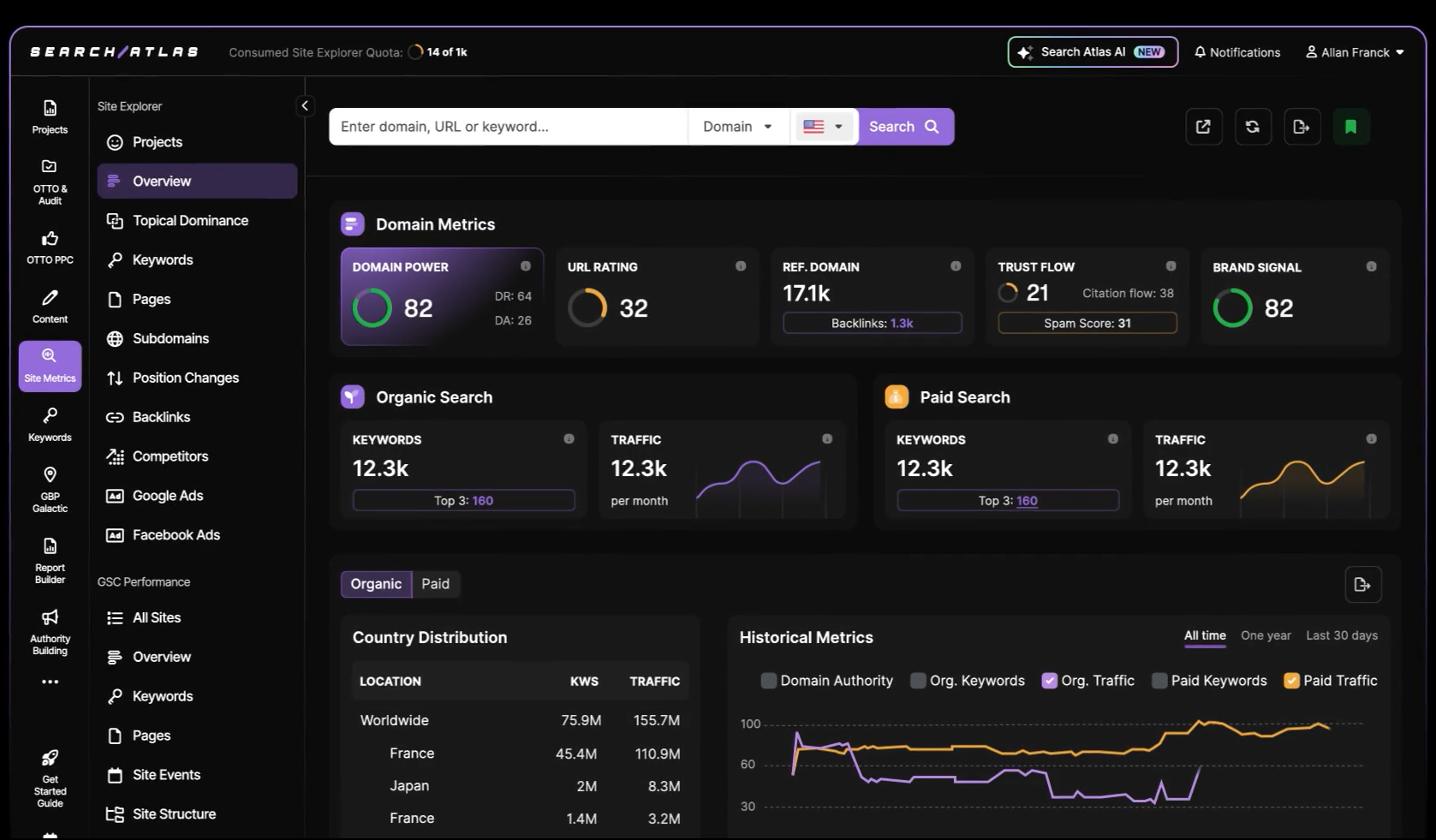
Task: Bookmark the current domain with the green icon
Action: click(x=1351, y=126)
